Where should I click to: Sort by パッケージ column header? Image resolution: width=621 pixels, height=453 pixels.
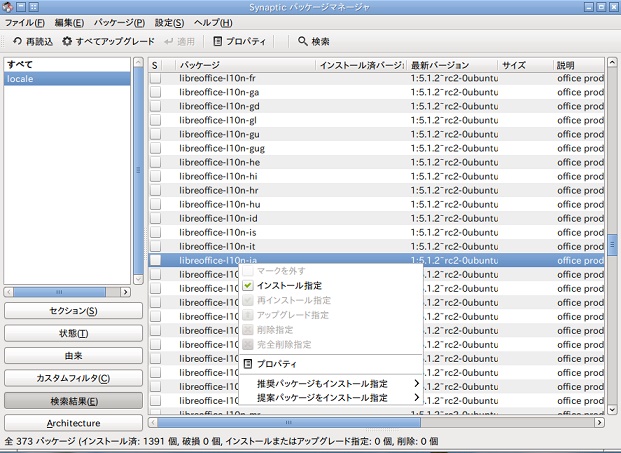tap(246, 65)
